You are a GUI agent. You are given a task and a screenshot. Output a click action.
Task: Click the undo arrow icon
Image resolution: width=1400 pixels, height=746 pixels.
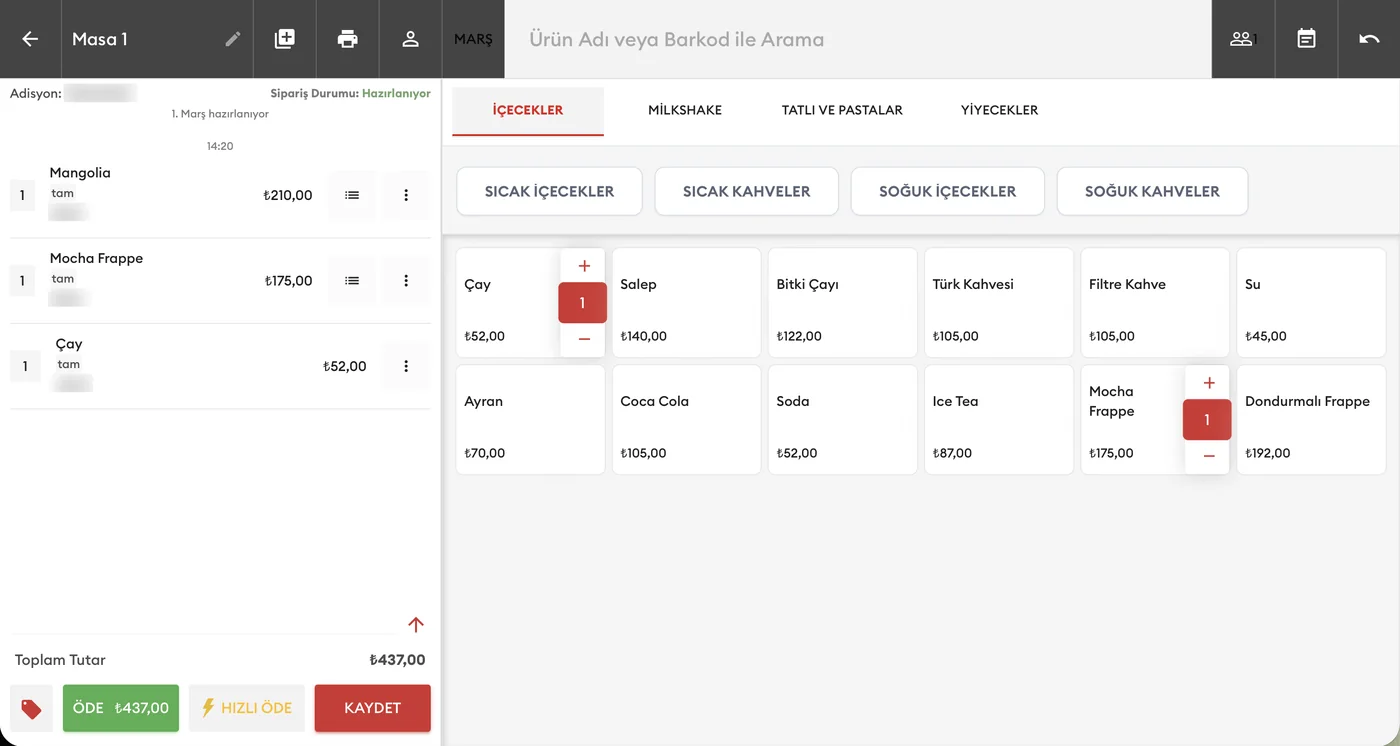(1369, 39)
